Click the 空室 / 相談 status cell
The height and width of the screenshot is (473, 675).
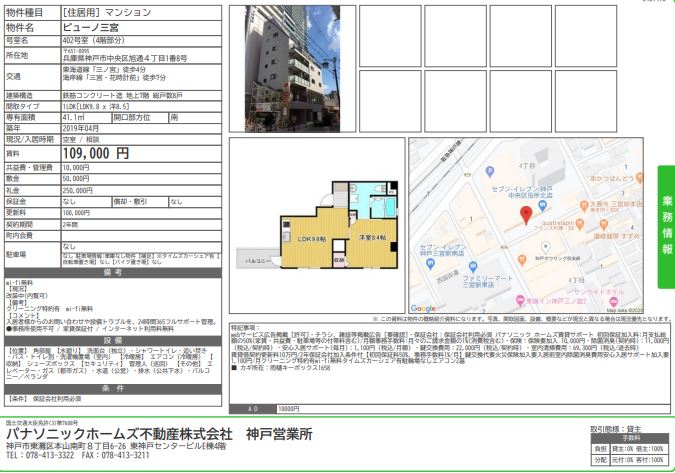[x=141, y=139]
